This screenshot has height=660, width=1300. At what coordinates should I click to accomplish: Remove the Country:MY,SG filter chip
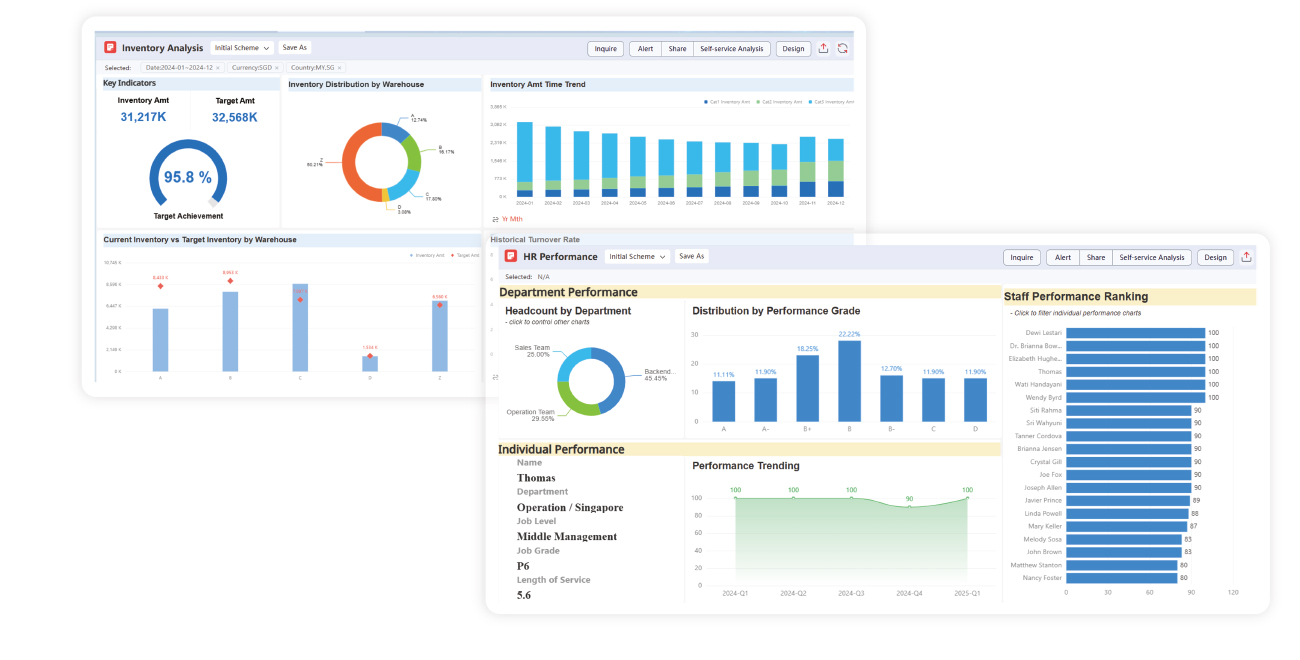[x=340, y=68]
